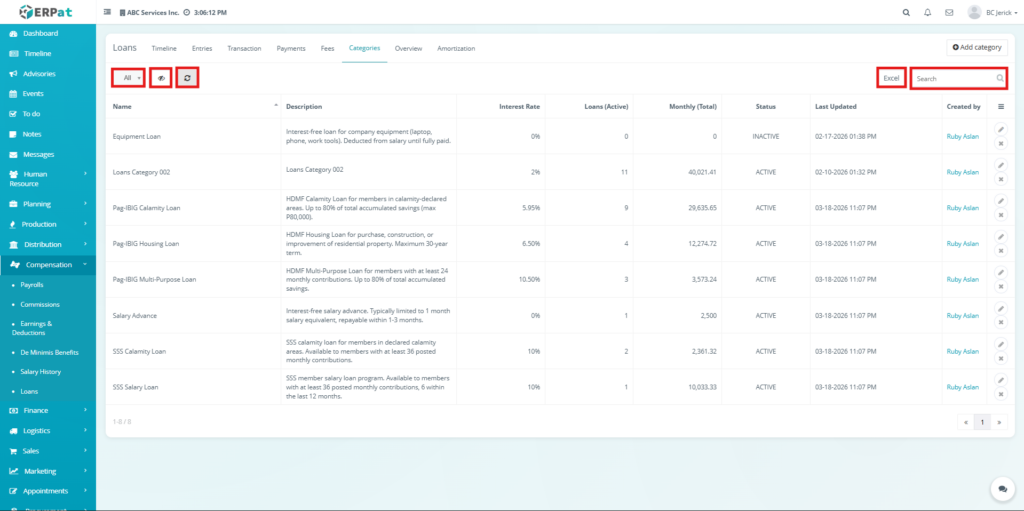Screen dimensions: 1024x511
Task: Open the All status filter dropdown
Action: click(128, 77)
